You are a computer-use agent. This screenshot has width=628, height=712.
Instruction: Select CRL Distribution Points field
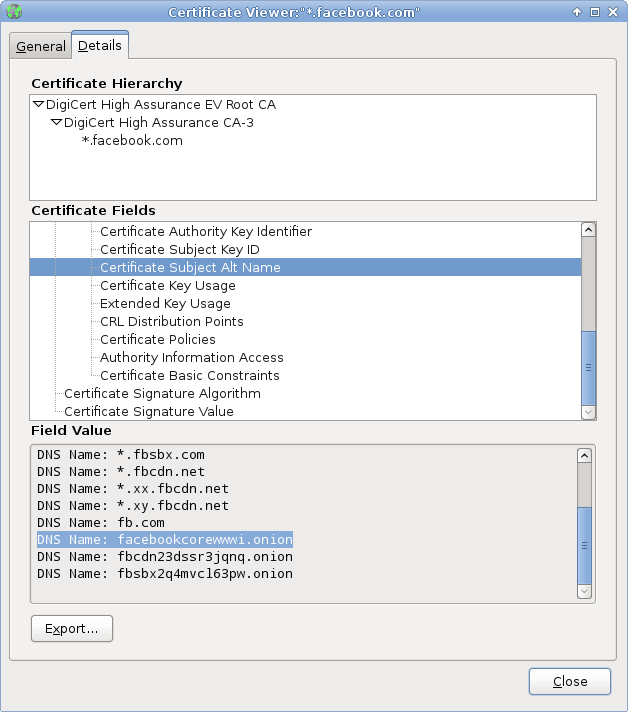(x=172, y=321)
